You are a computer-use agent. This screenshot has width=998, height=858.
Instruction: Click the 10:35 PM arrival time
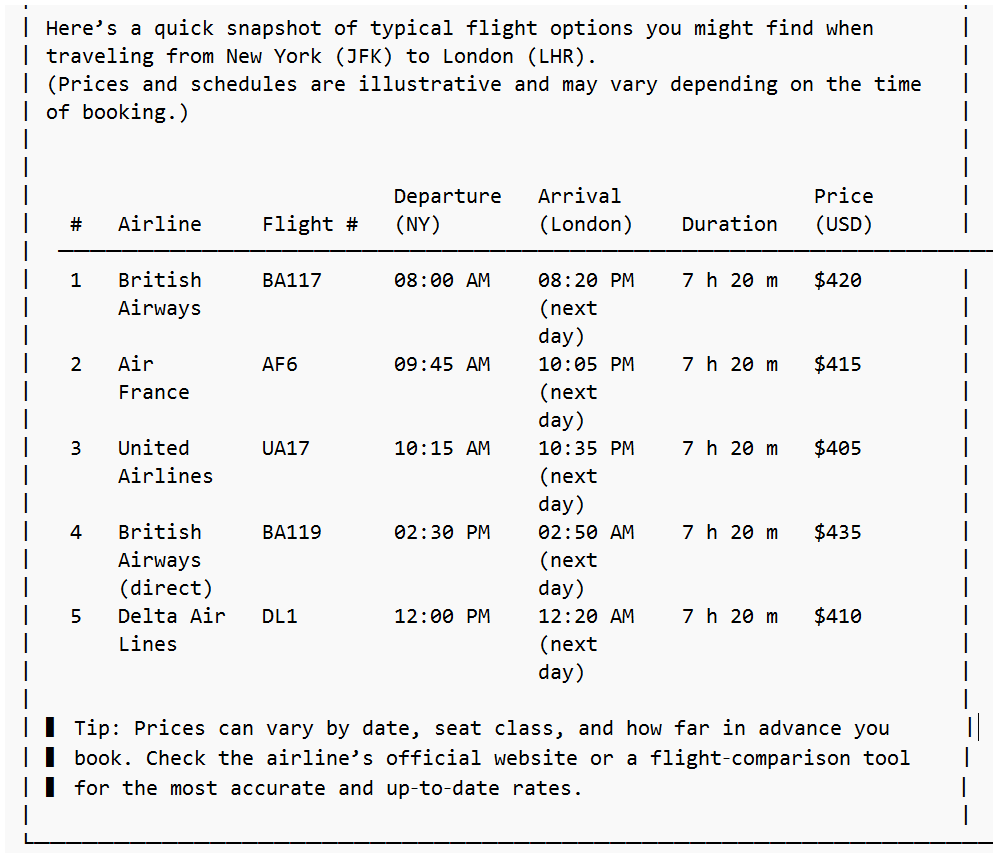(x=586, y=448)
